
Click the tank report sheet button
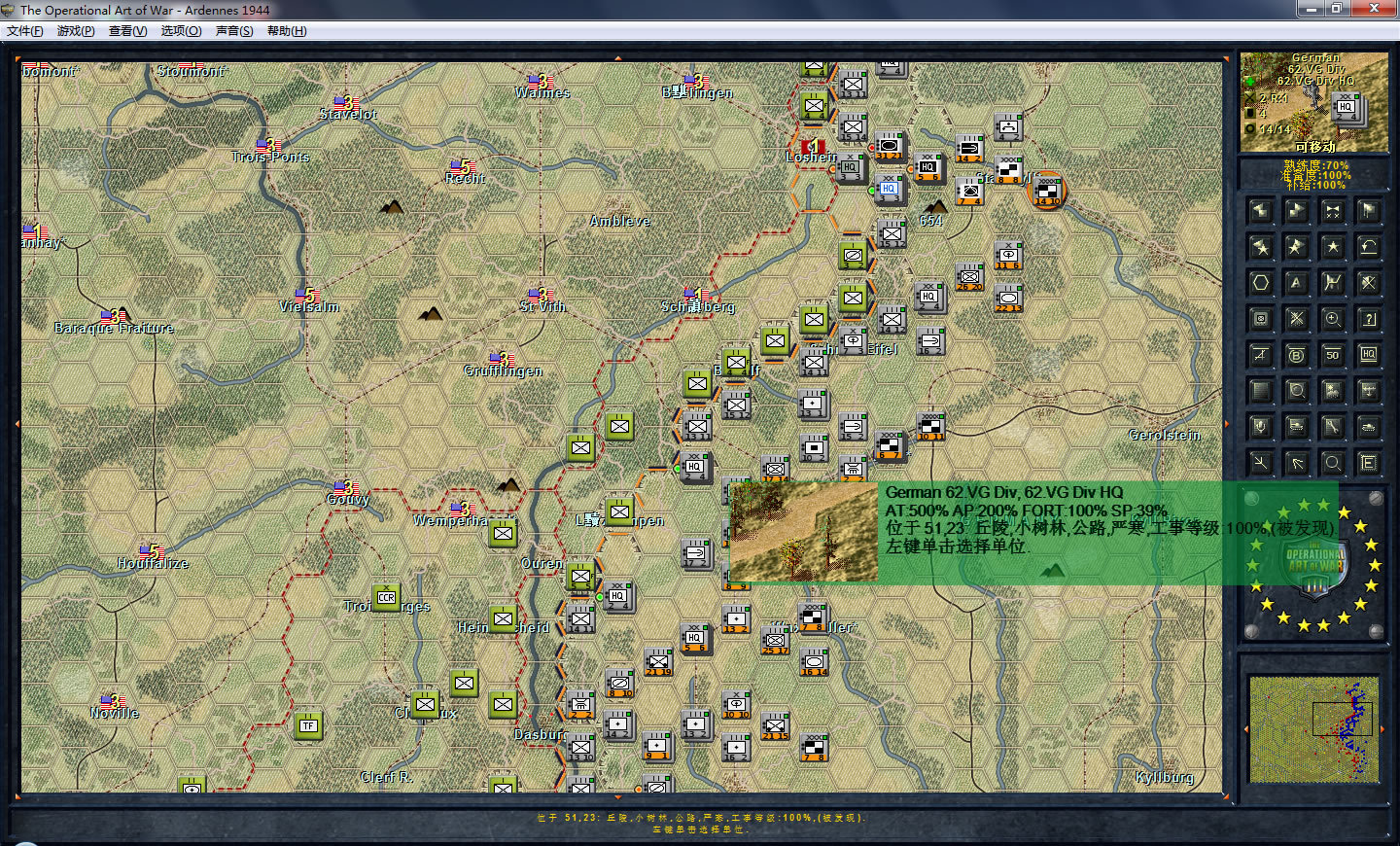(1297, 427)
